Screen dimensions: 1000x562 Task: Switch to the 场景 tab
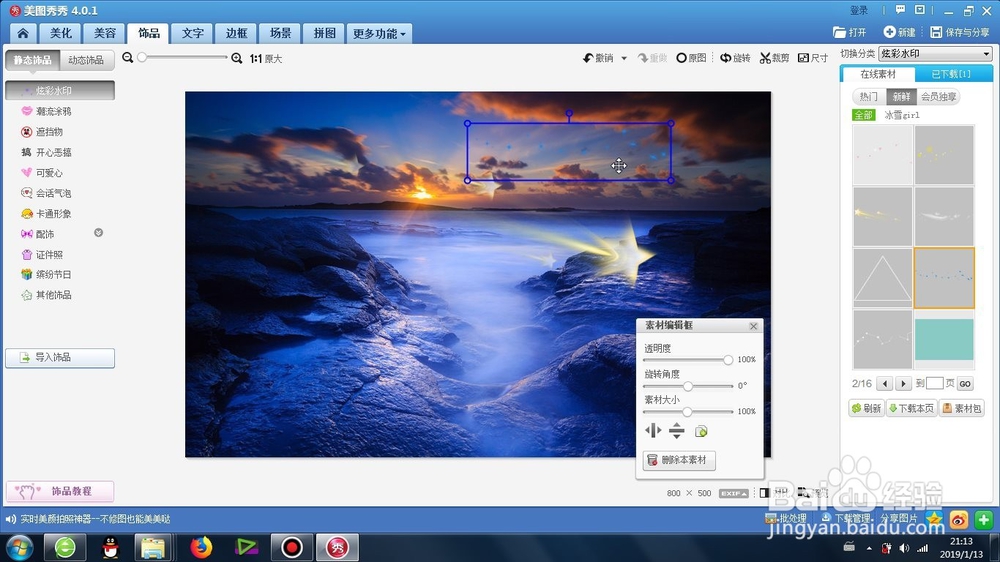coord(280,33)
